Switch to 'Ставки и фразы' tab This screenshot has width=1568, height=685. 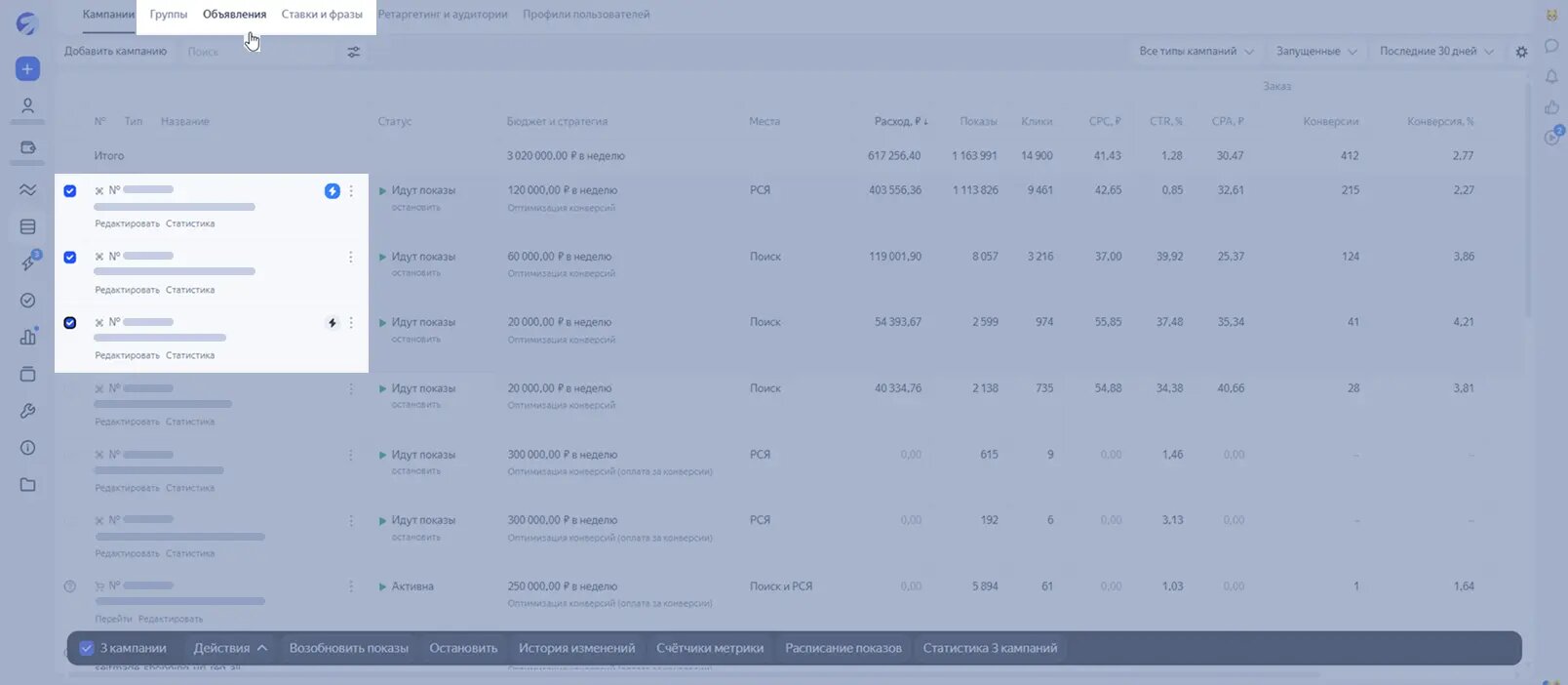[322, 15]
